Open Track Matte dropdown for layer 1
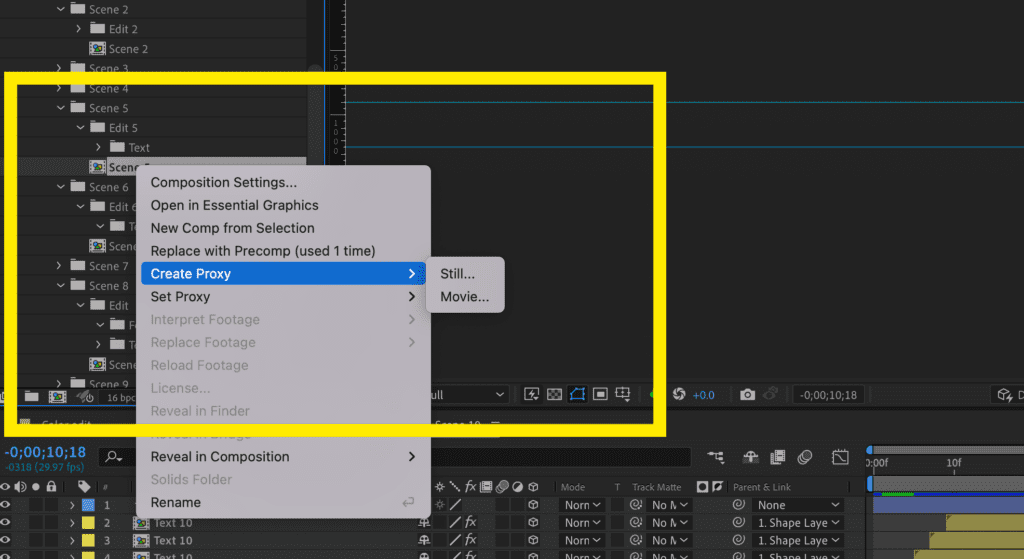Screen dimensions: 1024x559 pyautogui.click(x=669, y=505)
